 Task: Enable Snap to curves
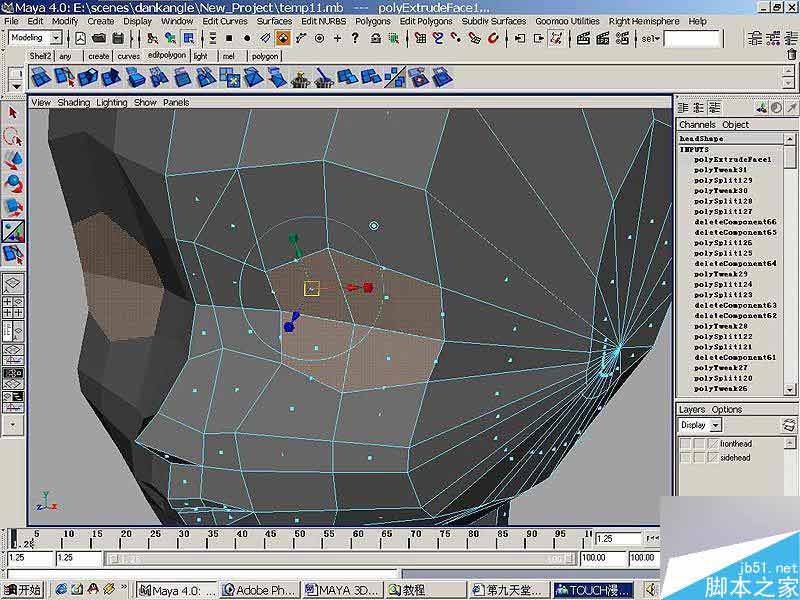coord(438,38)
